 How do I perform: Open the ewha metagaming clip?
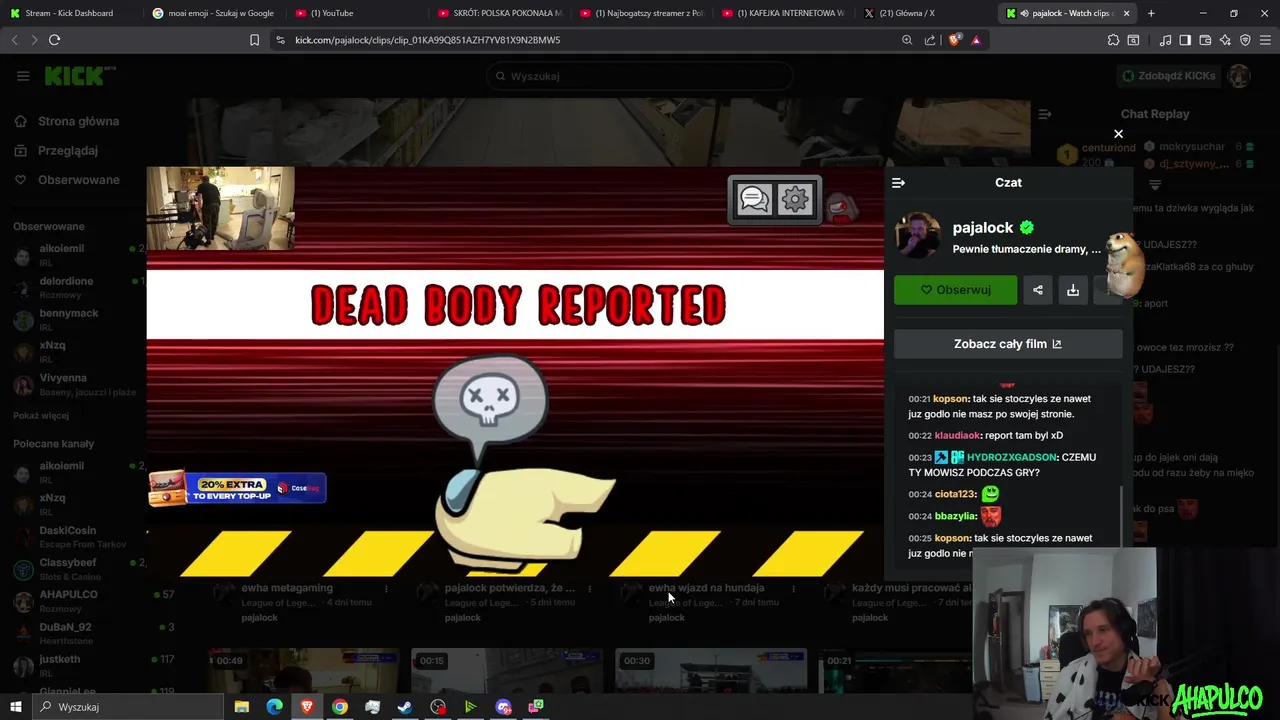[286, 588]
